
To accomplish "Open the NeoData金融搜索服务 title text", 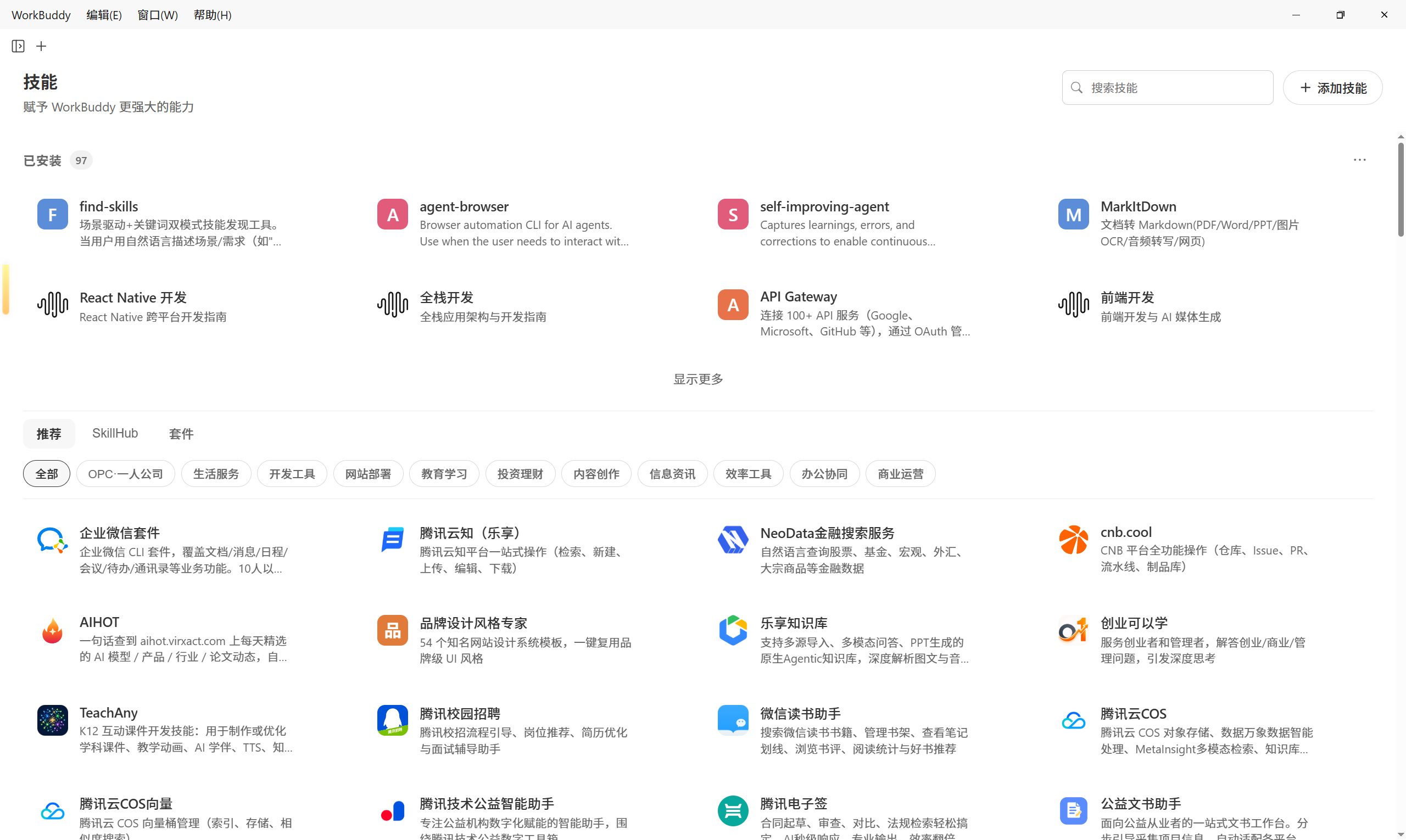I will (827, 533).
